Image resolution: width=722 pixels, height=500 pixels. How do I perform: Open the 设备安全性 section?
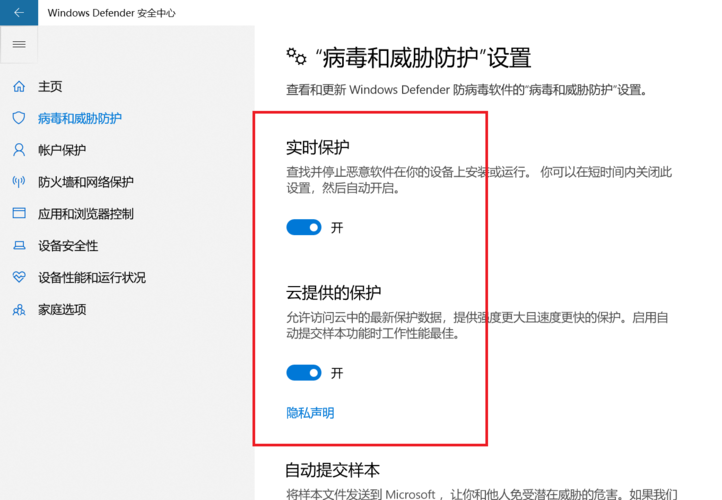point(68,246)
